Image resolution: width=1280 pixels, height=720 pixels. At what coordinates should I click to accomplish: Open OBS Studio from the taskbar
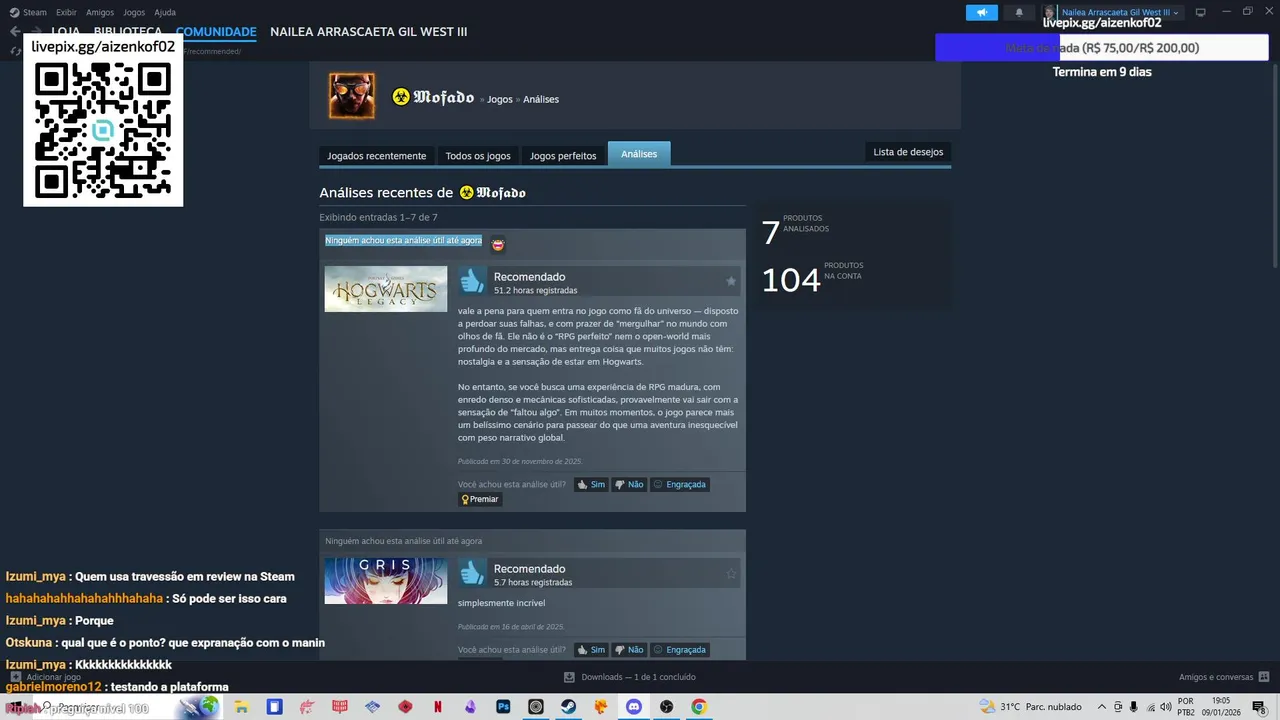[x=666, y=707]
